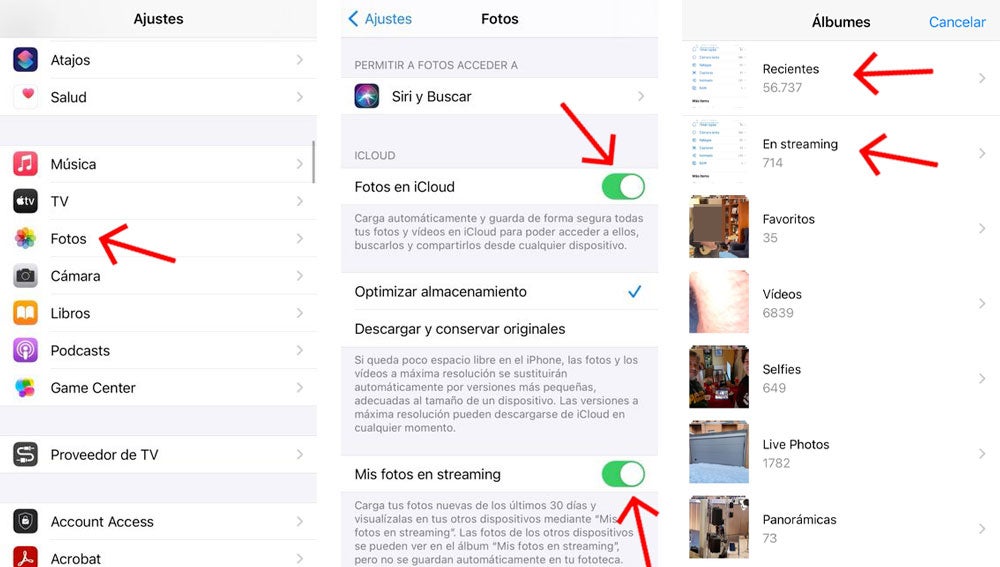Open En streaming album thumbnail
This screenshot has height=567, width=1000.
pyautogui.click(x=719, y=152)
